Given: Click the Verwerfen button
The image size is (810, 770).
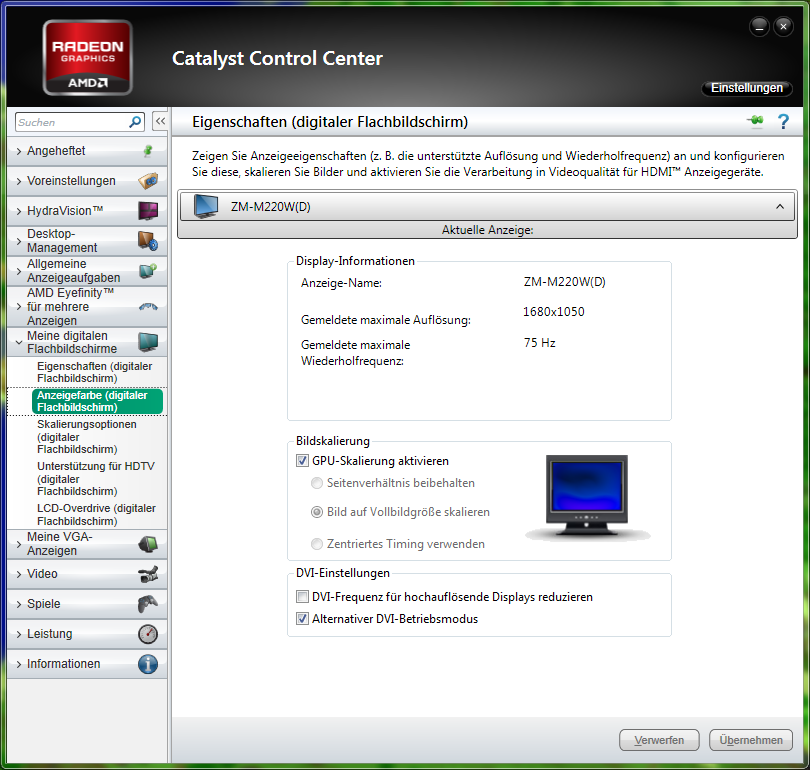Looking at the screenshot, I should (x=659, y=740).
